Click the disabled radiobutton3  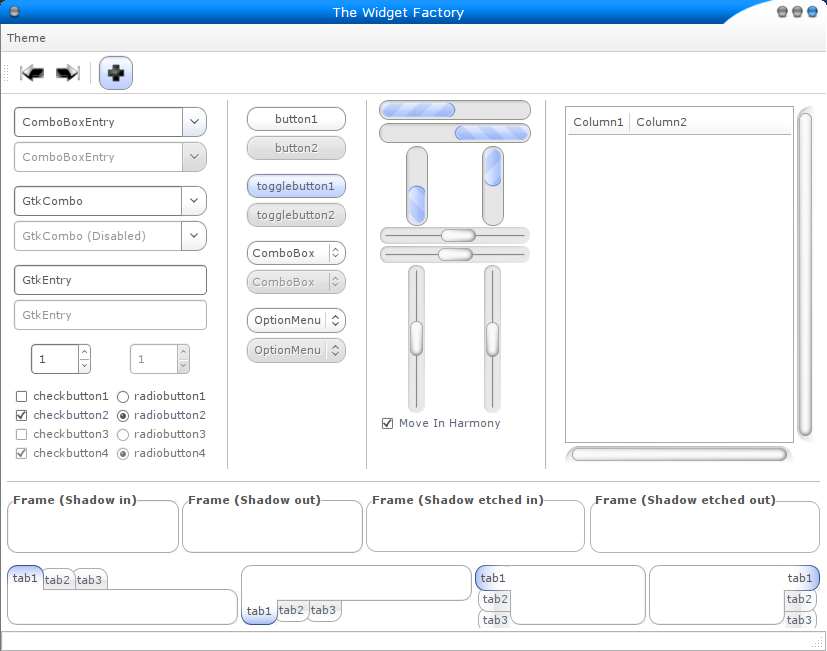(x=122, y=435)
